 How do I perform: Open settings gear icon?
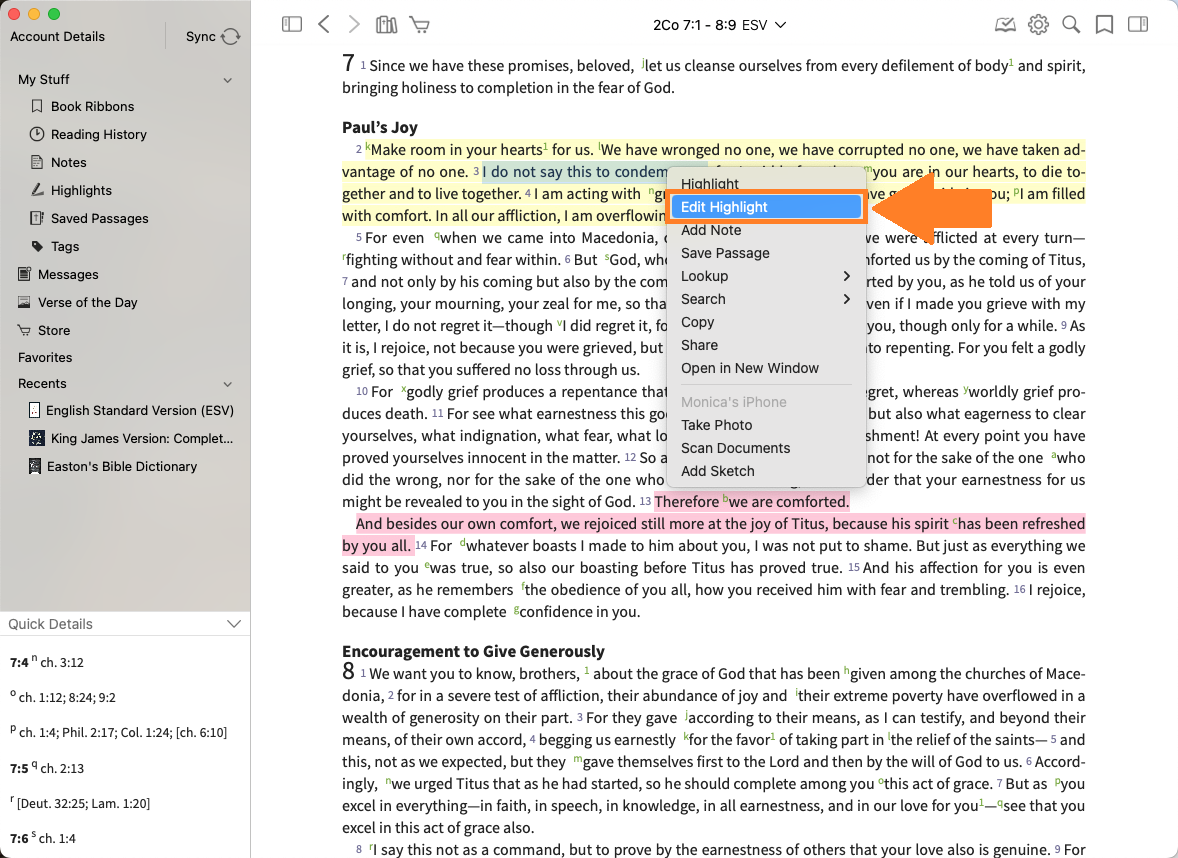point(1038,25)
